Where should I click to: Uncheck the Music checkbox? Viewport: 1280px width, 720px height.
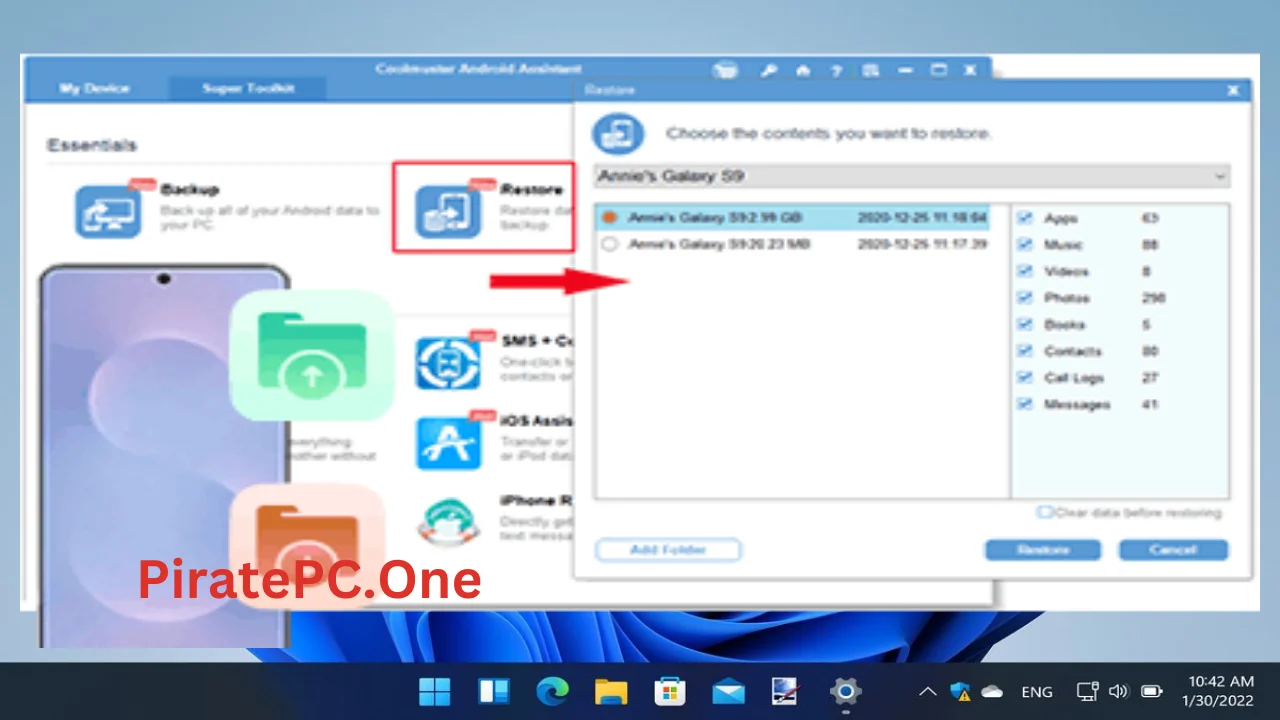(1025, 244)
